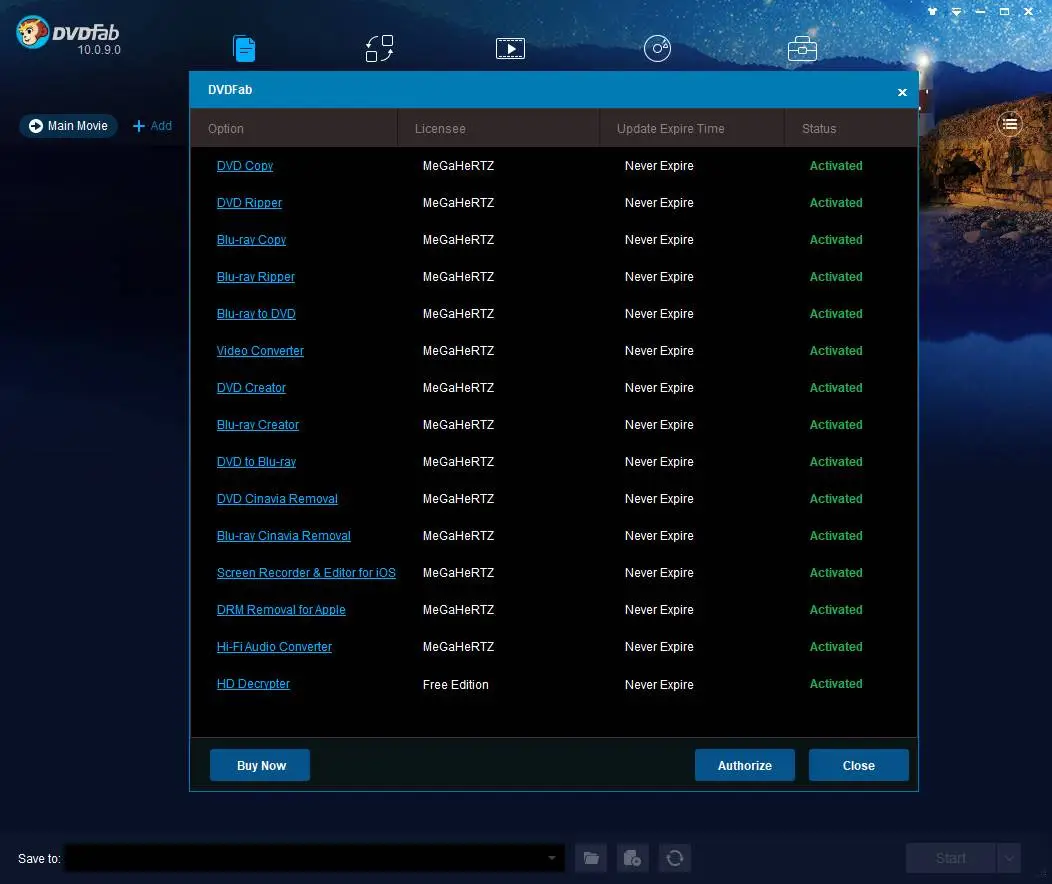The height and width of the screenshot is (884, 1052).
Task: Open the Copy module icon
Action: [244, 48]
